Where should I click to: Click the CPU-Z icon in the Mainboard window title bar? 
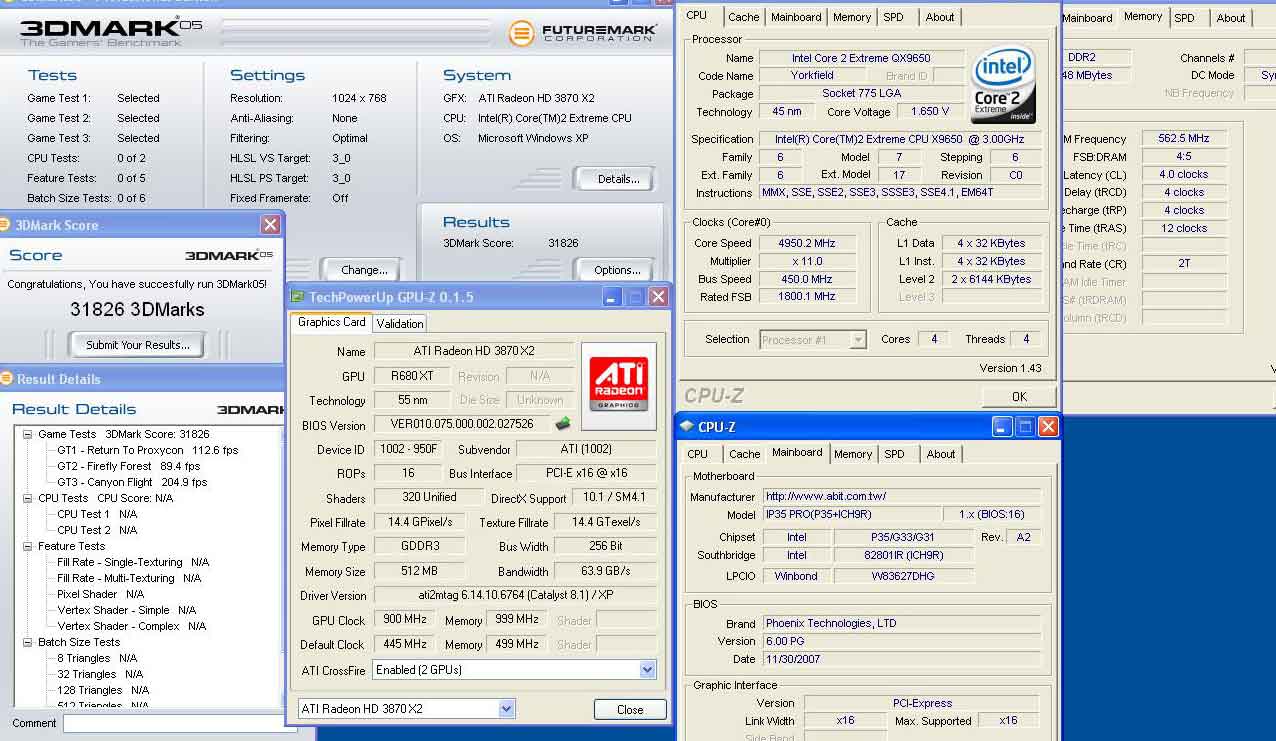click(686, 427)
